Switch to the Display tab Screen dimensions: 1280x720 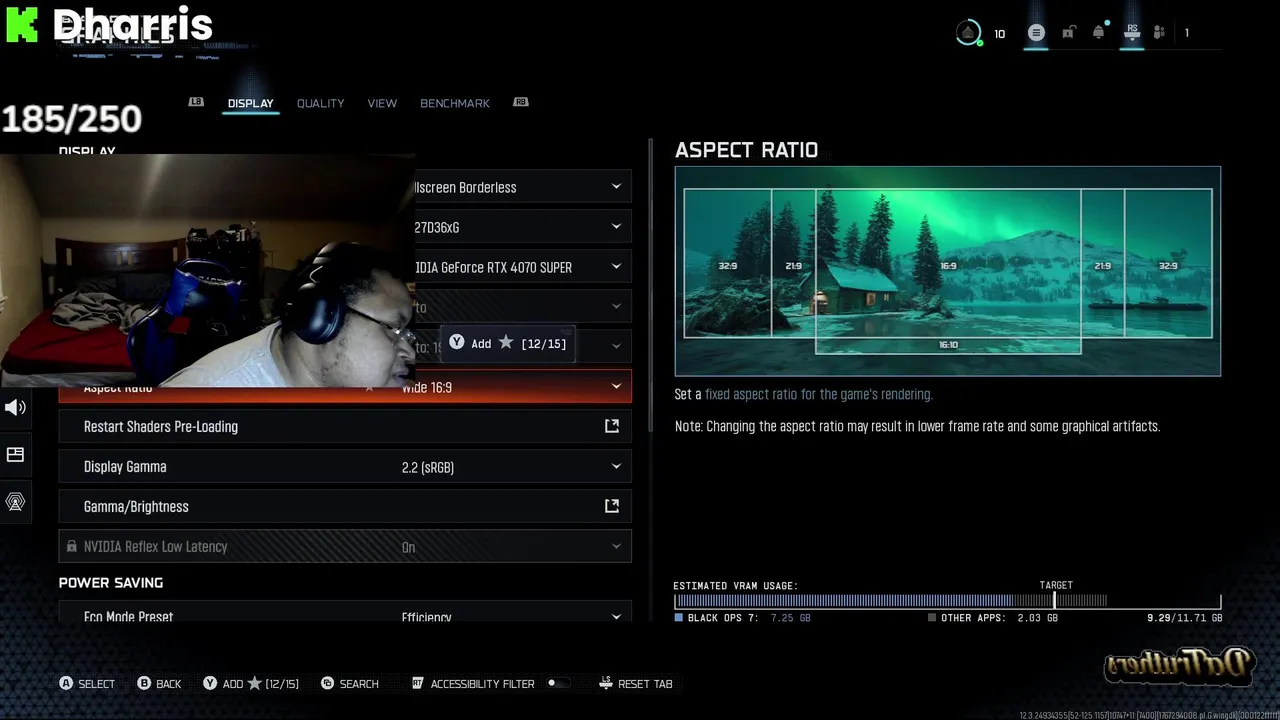250,103
